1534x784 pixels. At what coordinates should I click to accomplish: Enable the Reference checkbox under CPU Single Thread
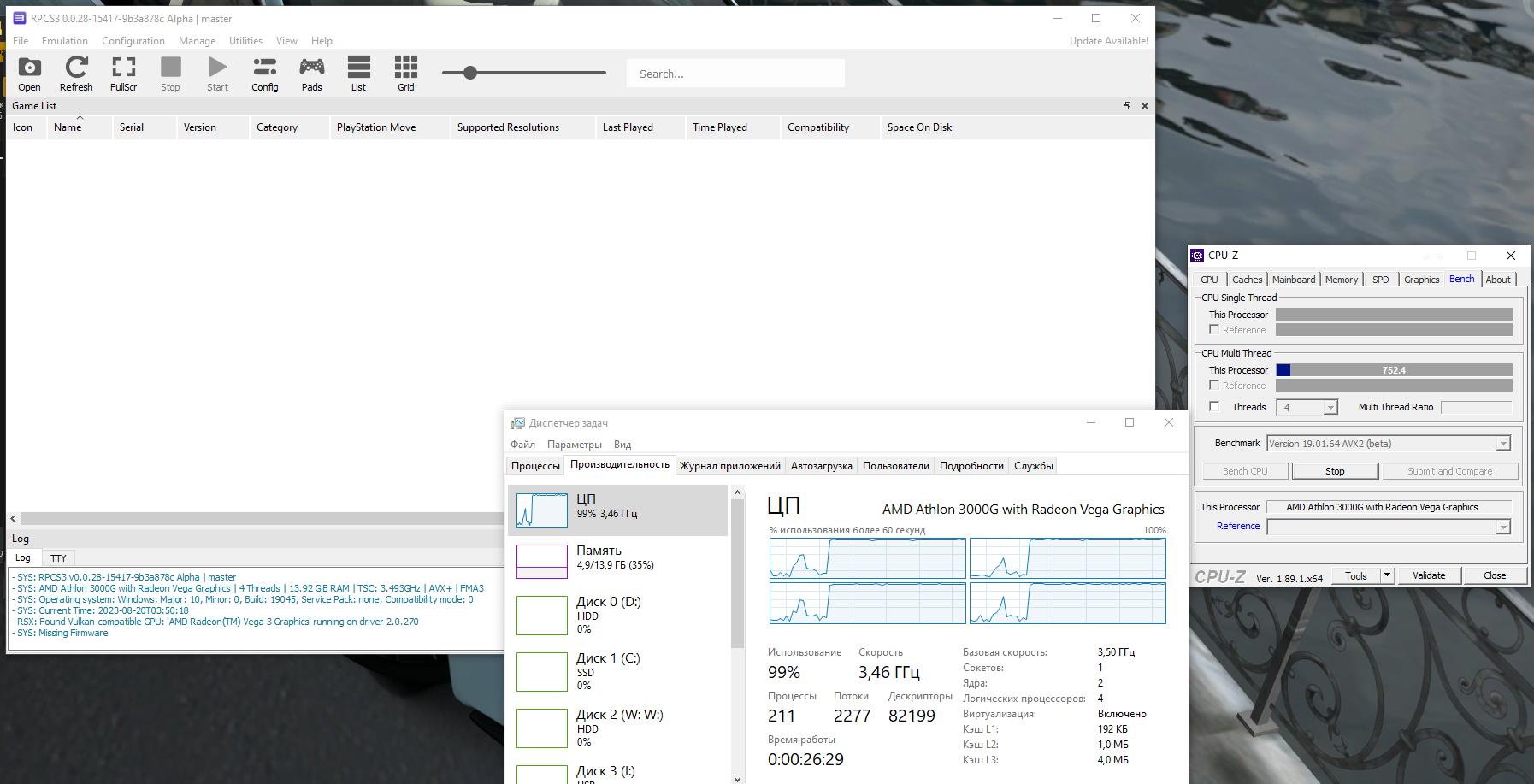pos(1215,329)
